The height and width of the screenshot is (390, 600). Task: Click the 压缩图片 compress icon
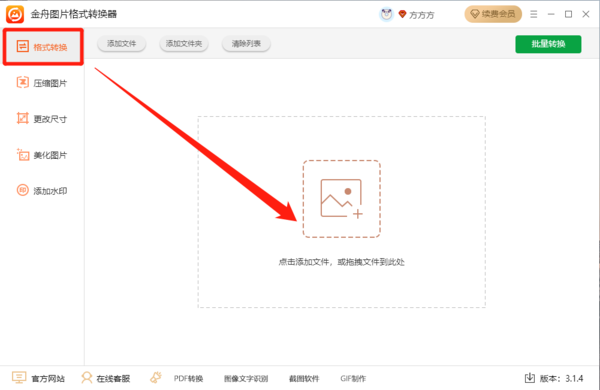pos(23,82)
